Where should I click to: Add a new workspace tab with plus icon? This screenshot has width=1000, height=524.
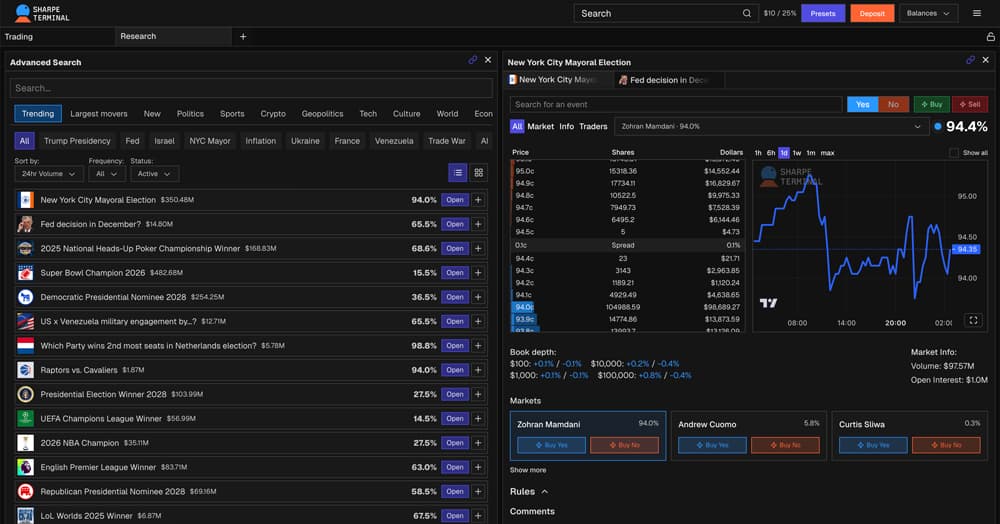point(243,37)
